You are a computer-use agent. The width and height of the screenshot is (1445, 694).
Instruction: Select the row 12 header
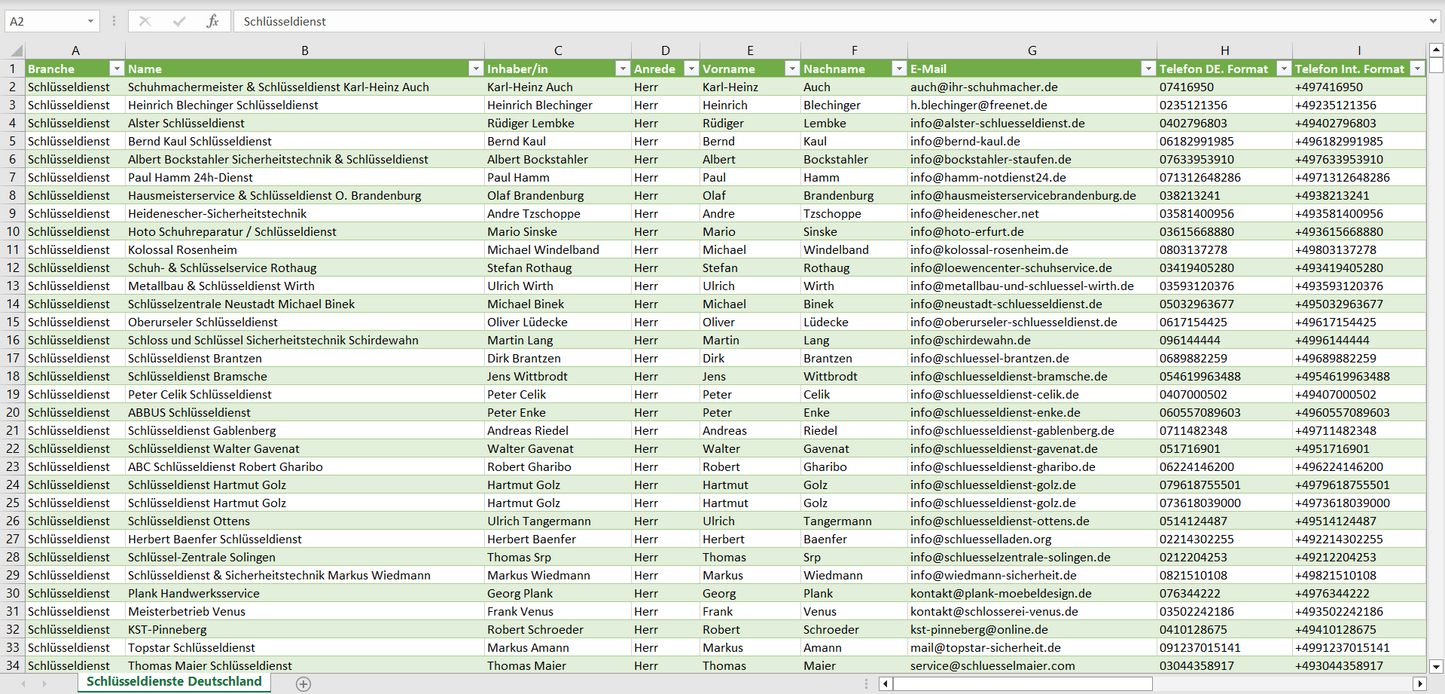pyautogui.click(x=13, y=268)
